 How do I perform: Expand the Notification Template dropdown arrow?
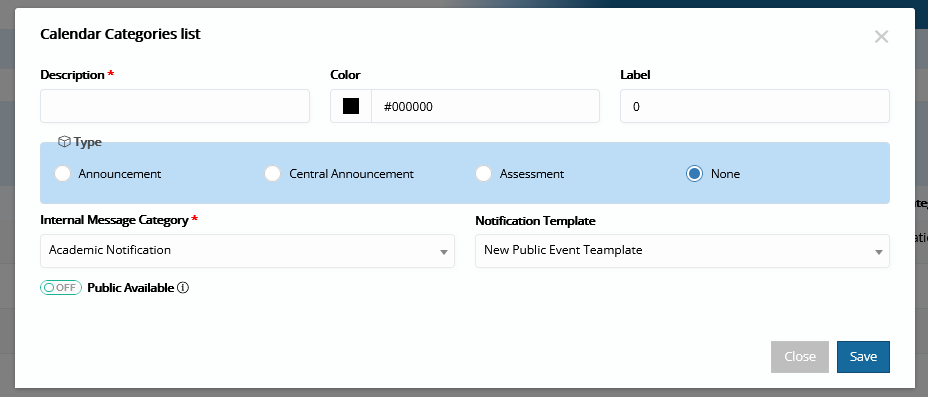tap(878, 252)
